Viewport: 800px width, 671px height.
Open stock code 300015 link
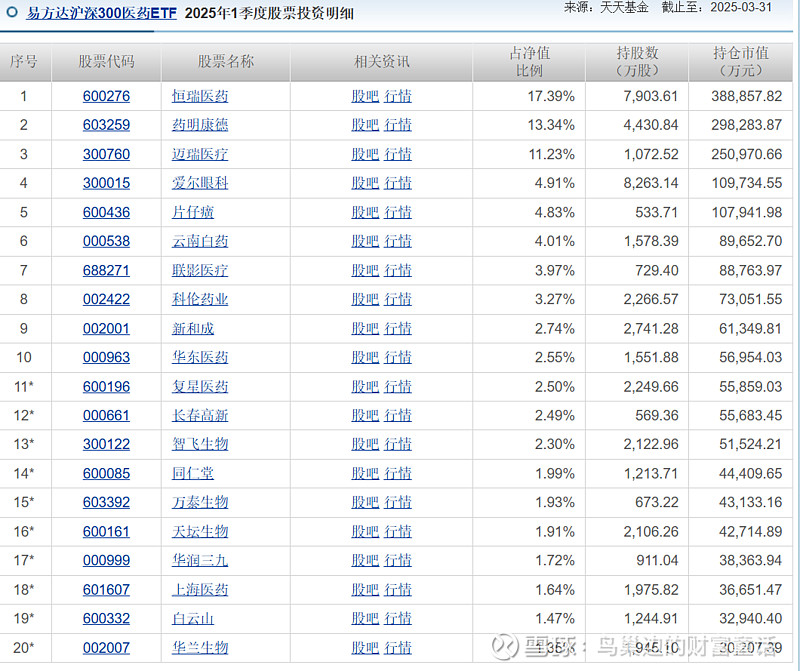coord(106,183)
